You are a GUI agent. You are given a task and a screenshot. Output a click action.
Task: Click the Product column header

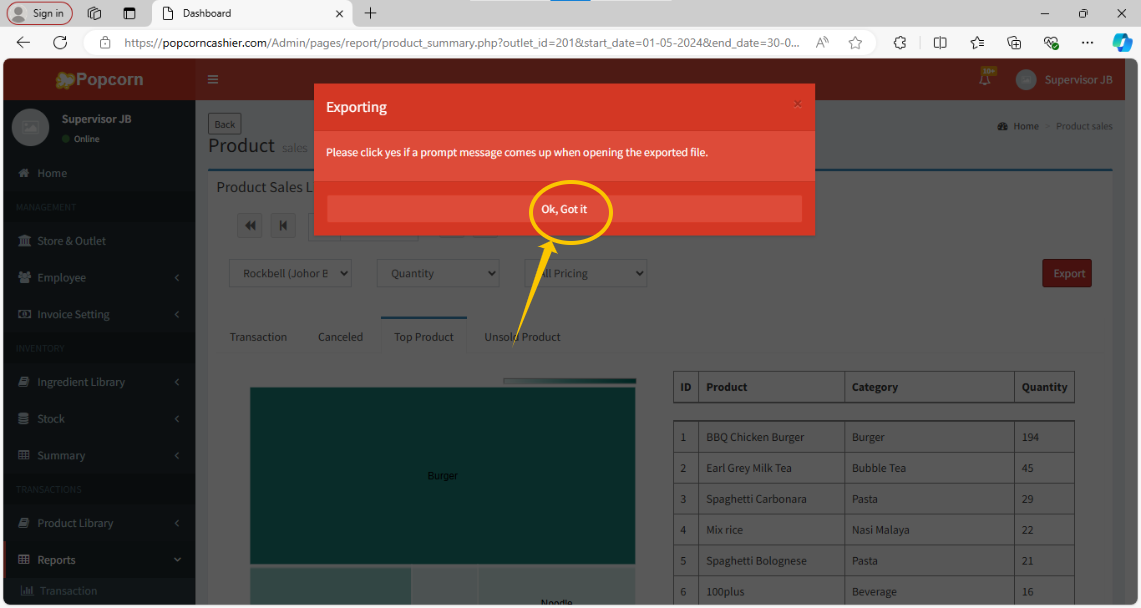click(771, 387)
